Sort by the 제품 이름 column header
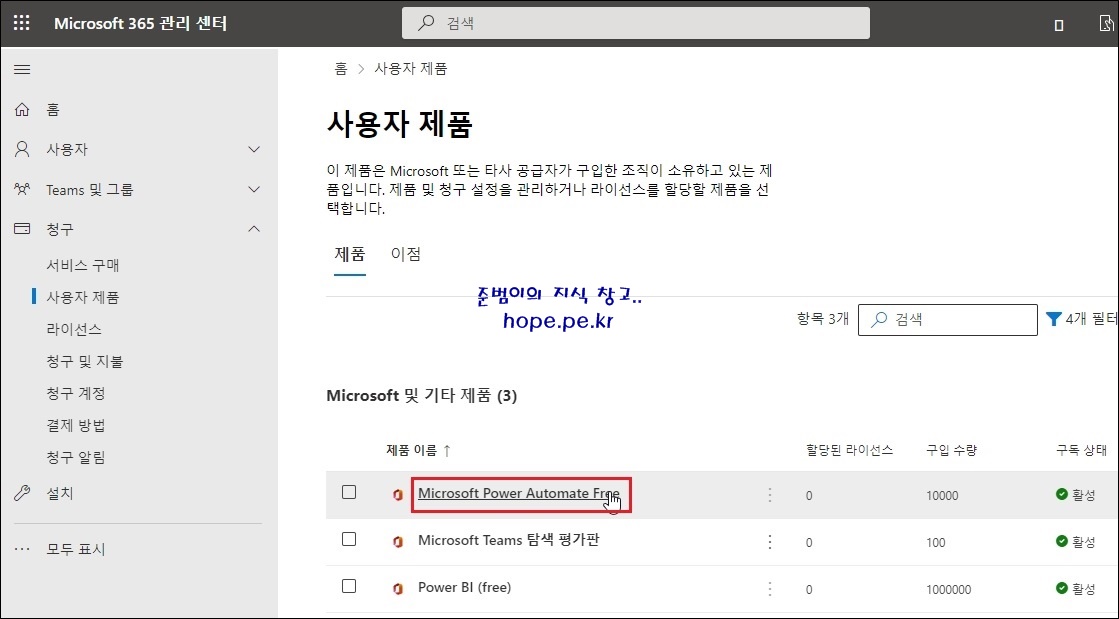 (411, 450)
